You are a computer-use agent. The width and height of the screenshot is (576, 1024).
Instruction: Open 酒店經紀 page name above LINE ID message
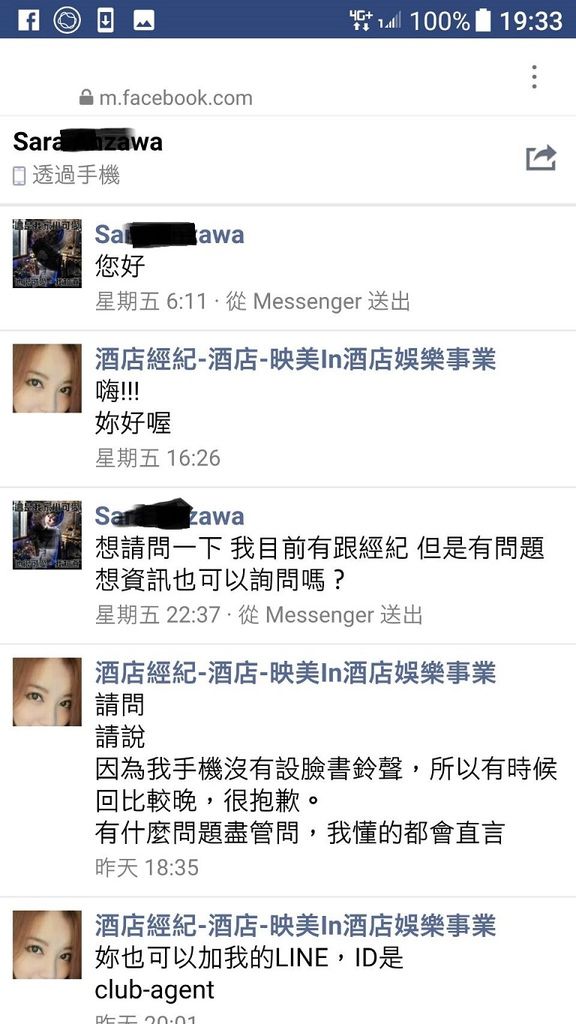[295, 926]
